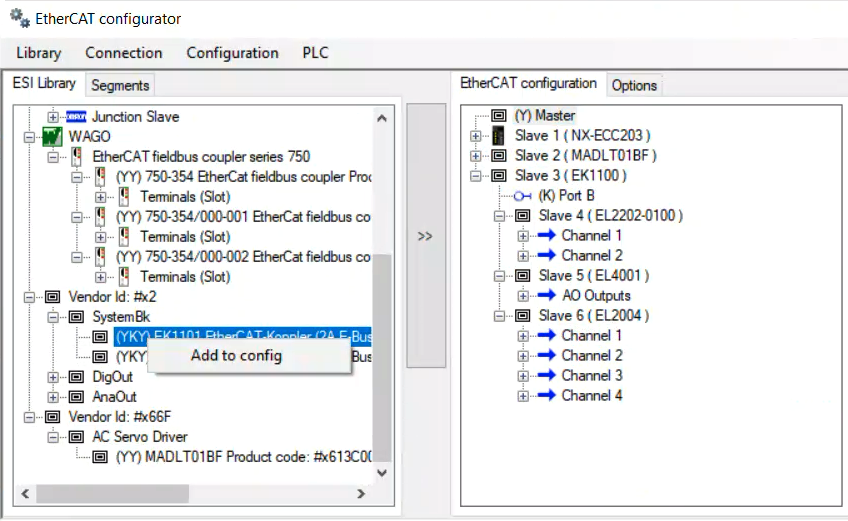The height and width of the screenshot is (521, 848).
Task: Switch to the Segments tab
Action: click(120, 86)
